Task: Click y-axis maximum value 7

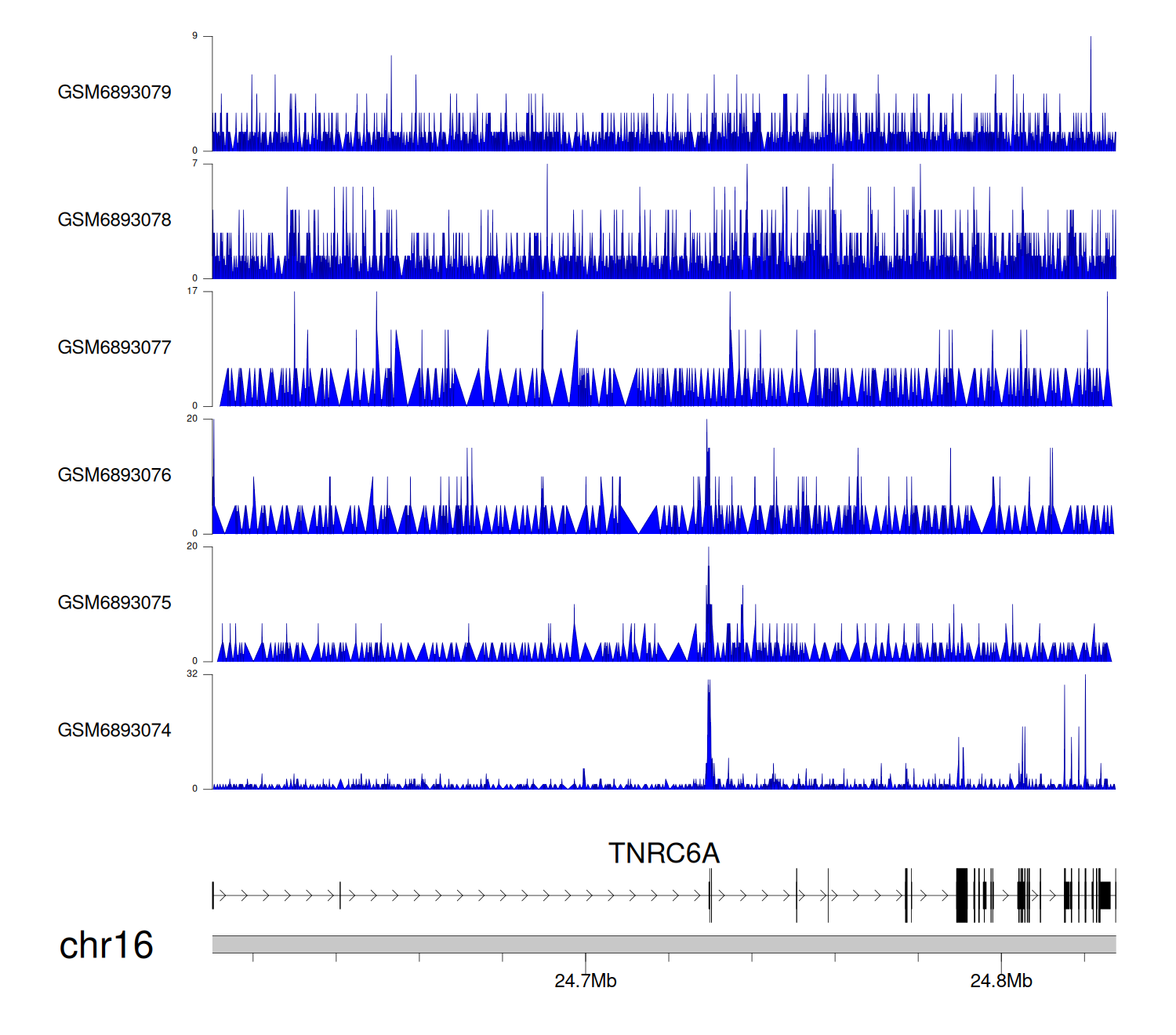Action: click(x=195, y=164)
